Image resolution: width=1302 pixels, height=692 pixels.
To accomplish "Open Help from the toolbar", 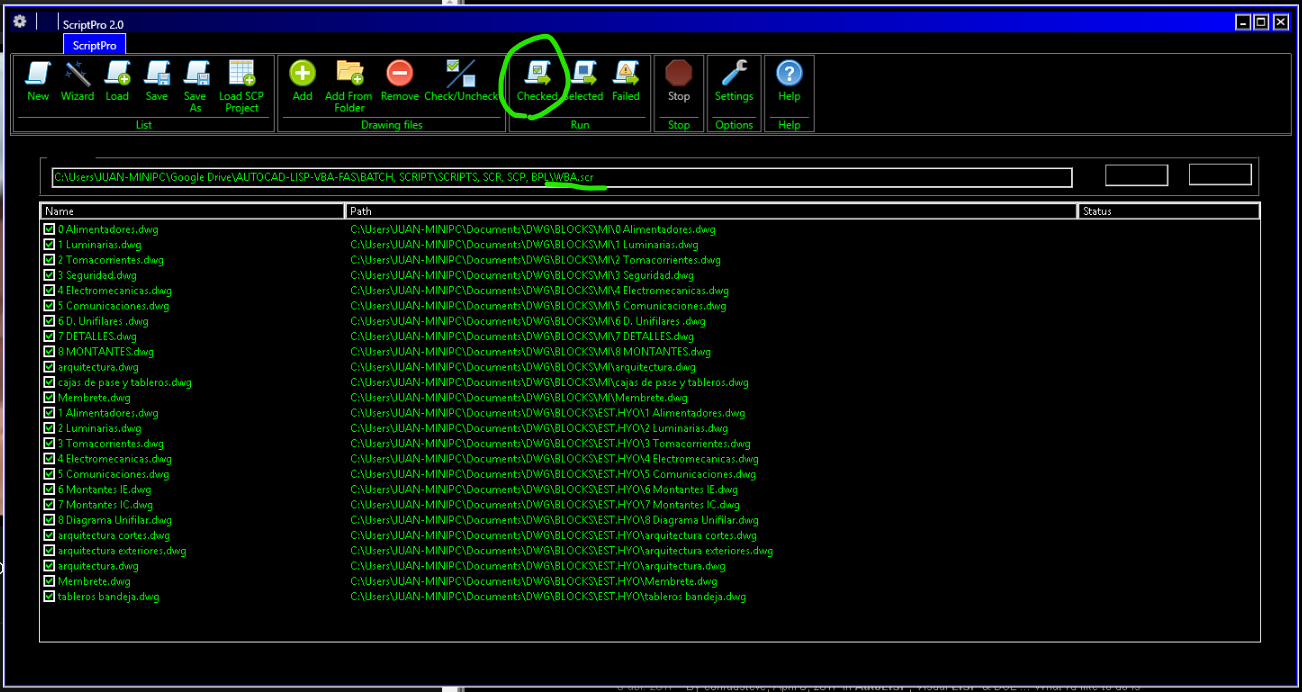I will pyautogui.click(x=789, y=81).
